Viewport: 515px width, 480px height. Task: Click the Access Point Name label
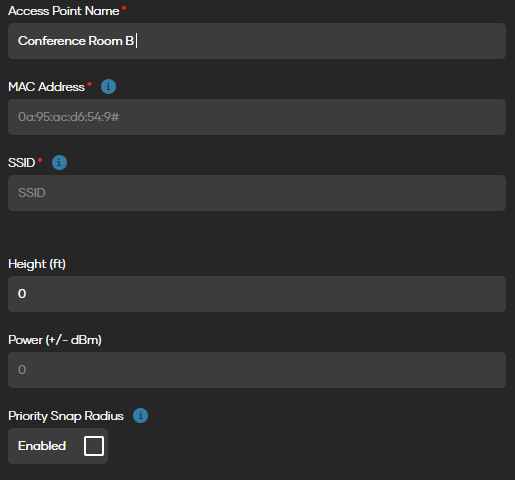point(64,11)
